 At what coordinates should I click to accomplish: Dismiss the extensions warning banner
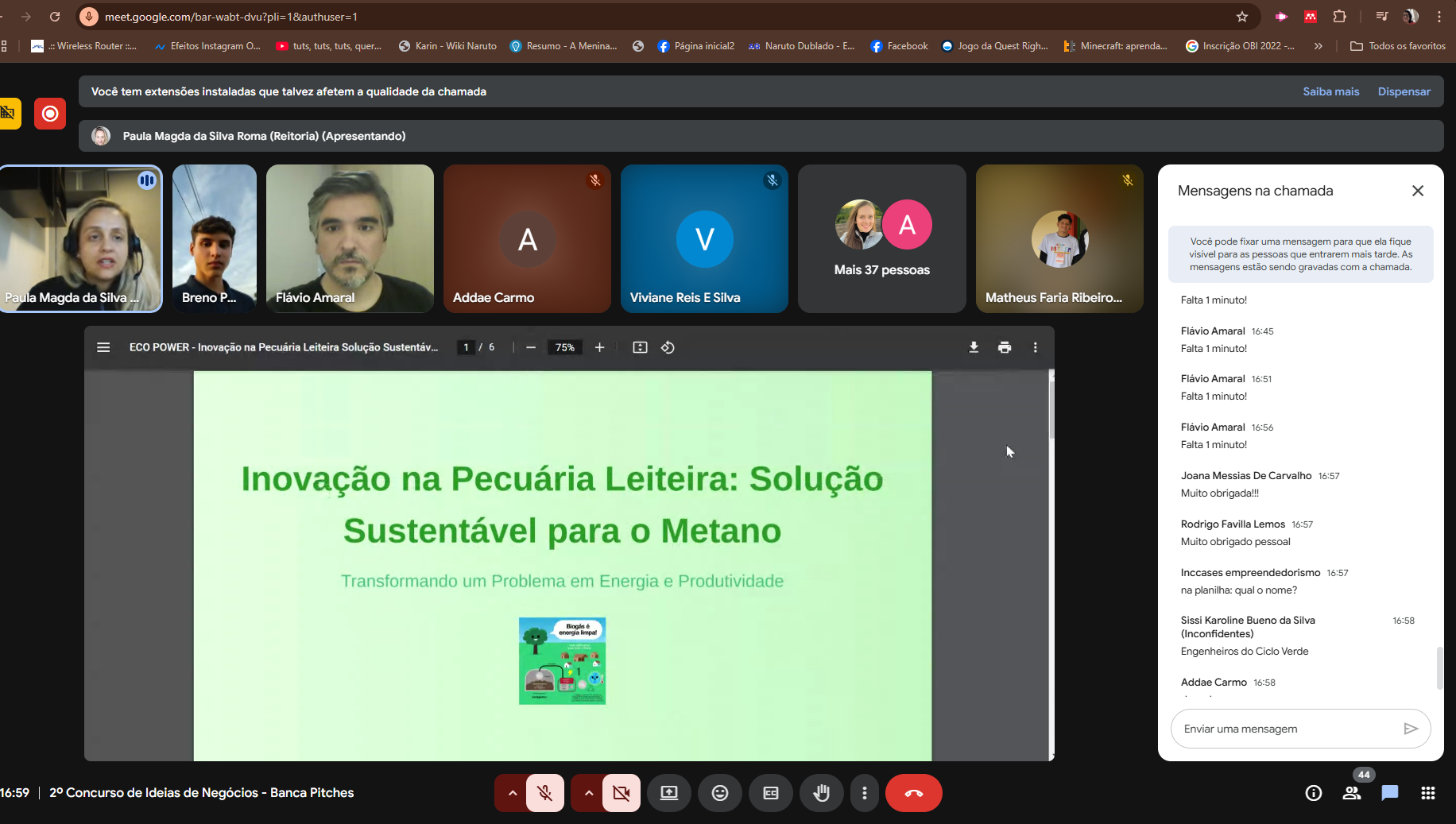point(1404,91)
